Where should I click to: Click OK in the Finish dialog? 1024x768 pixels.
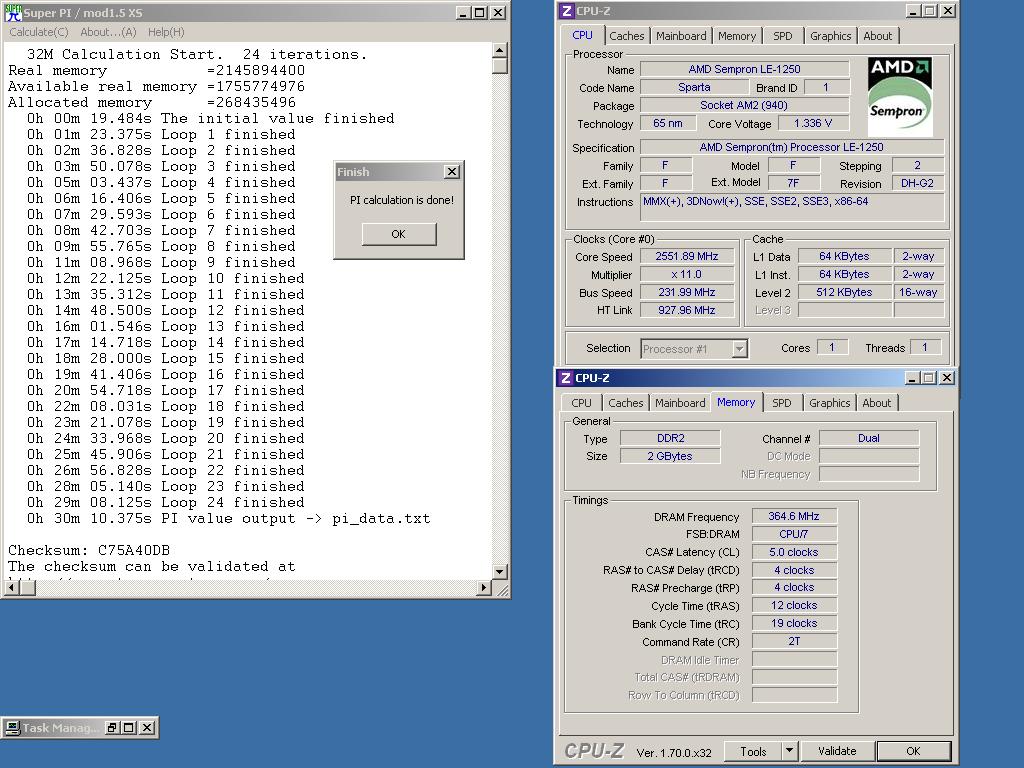[398, 234]
